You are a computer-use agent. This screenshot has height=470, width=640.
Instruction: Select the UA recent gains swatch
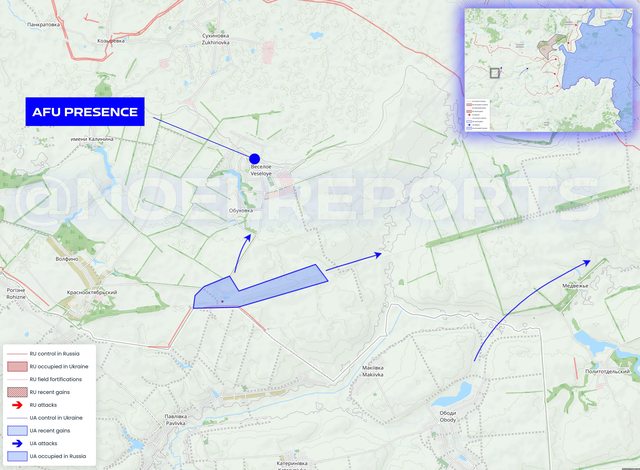click(17, 430)
